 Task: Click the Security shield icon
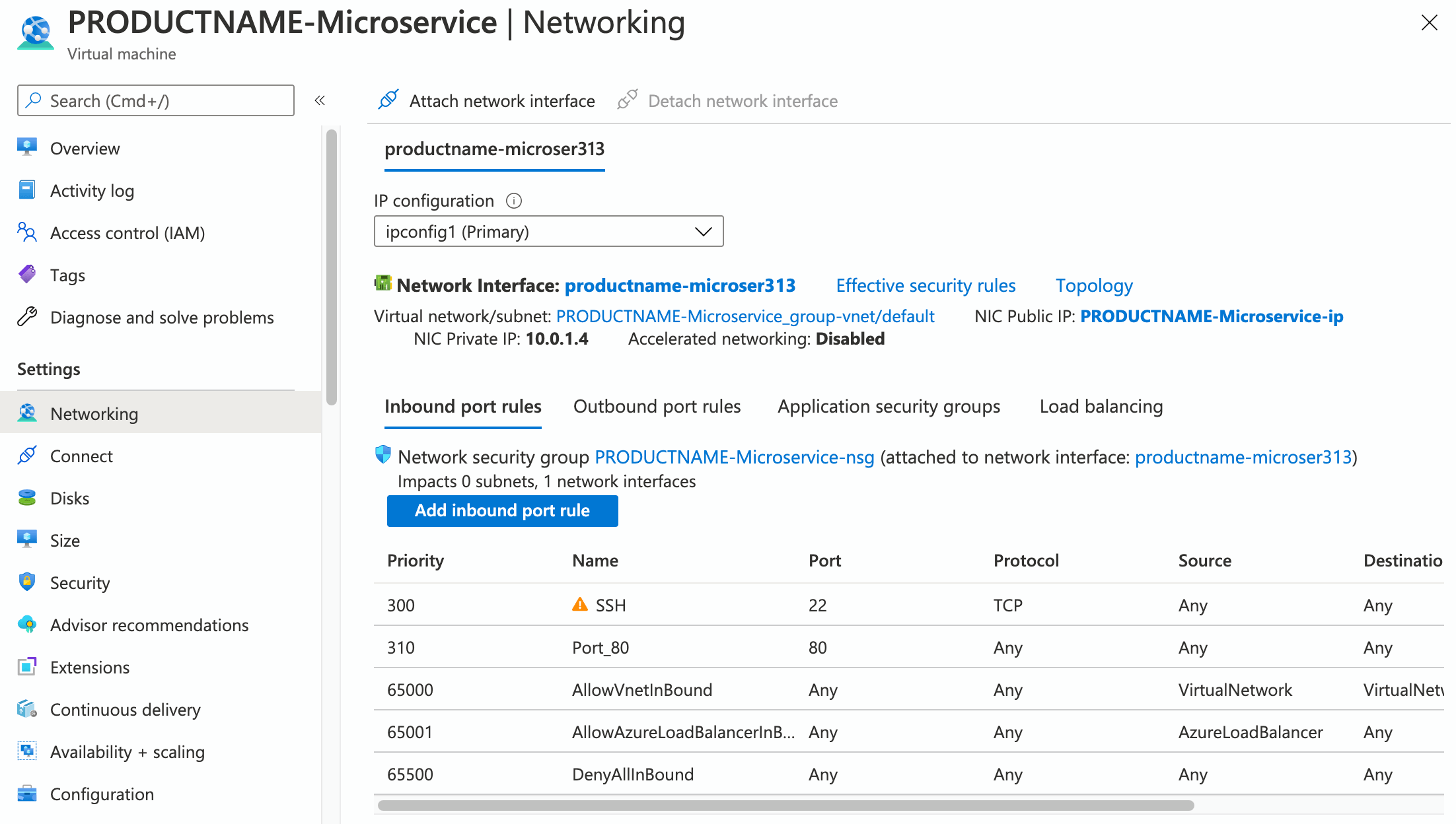27,582
